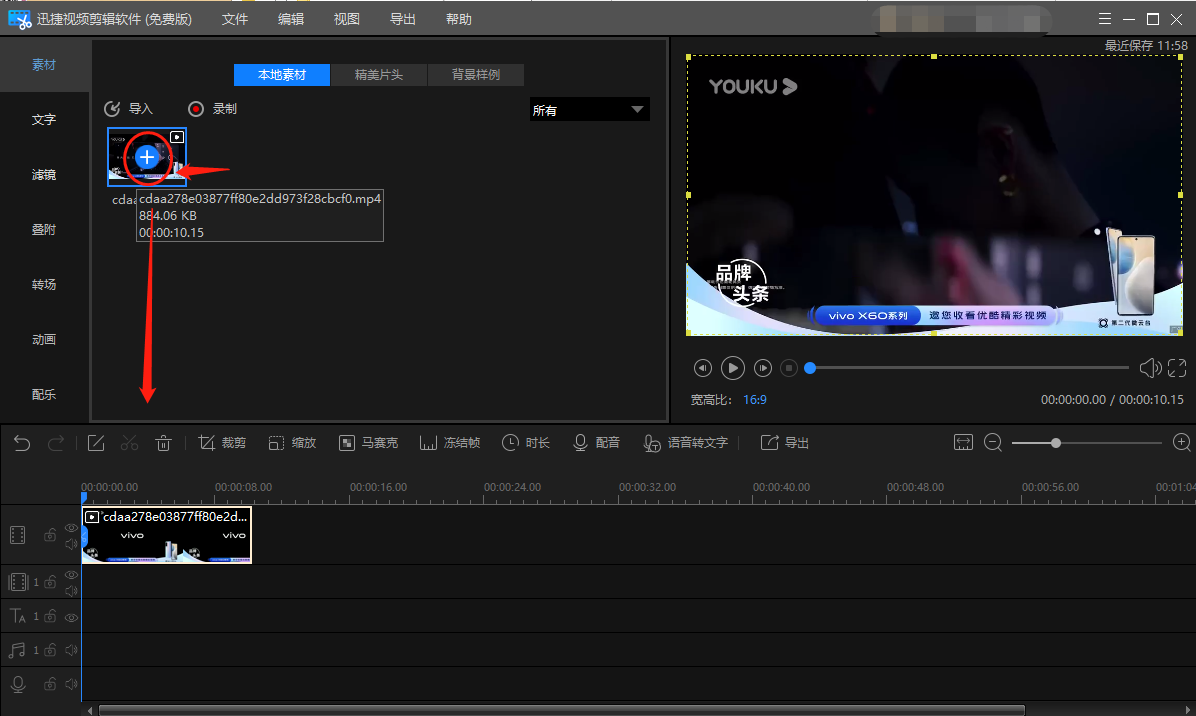The image size is (1196, 716).
Task: Use the 冻结帧 freeze frame tool
Action: pyautogui.click(x=450, y=443)
